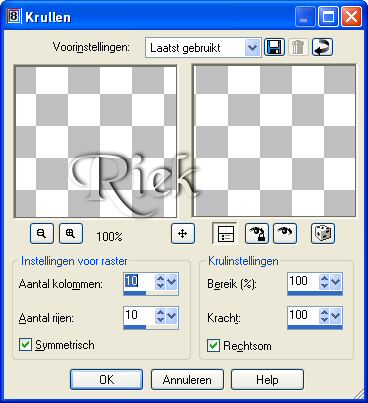Click the proof eye preview icon
The image size is (368, 403).
(x=285, y=234)
